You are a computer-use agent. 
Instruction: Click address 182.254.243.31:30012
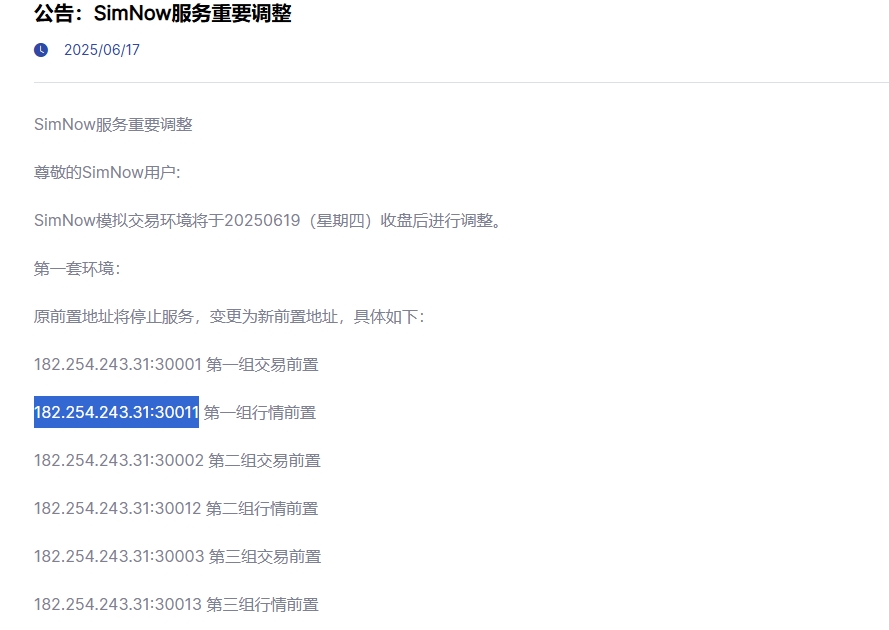[118, 508]
